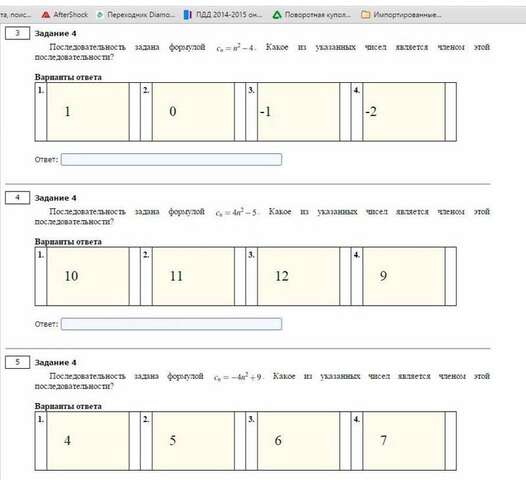The width and height of the screenshot is (526, 480).
Task: Select answer option -2 in question 3
Action: (404, 112)
